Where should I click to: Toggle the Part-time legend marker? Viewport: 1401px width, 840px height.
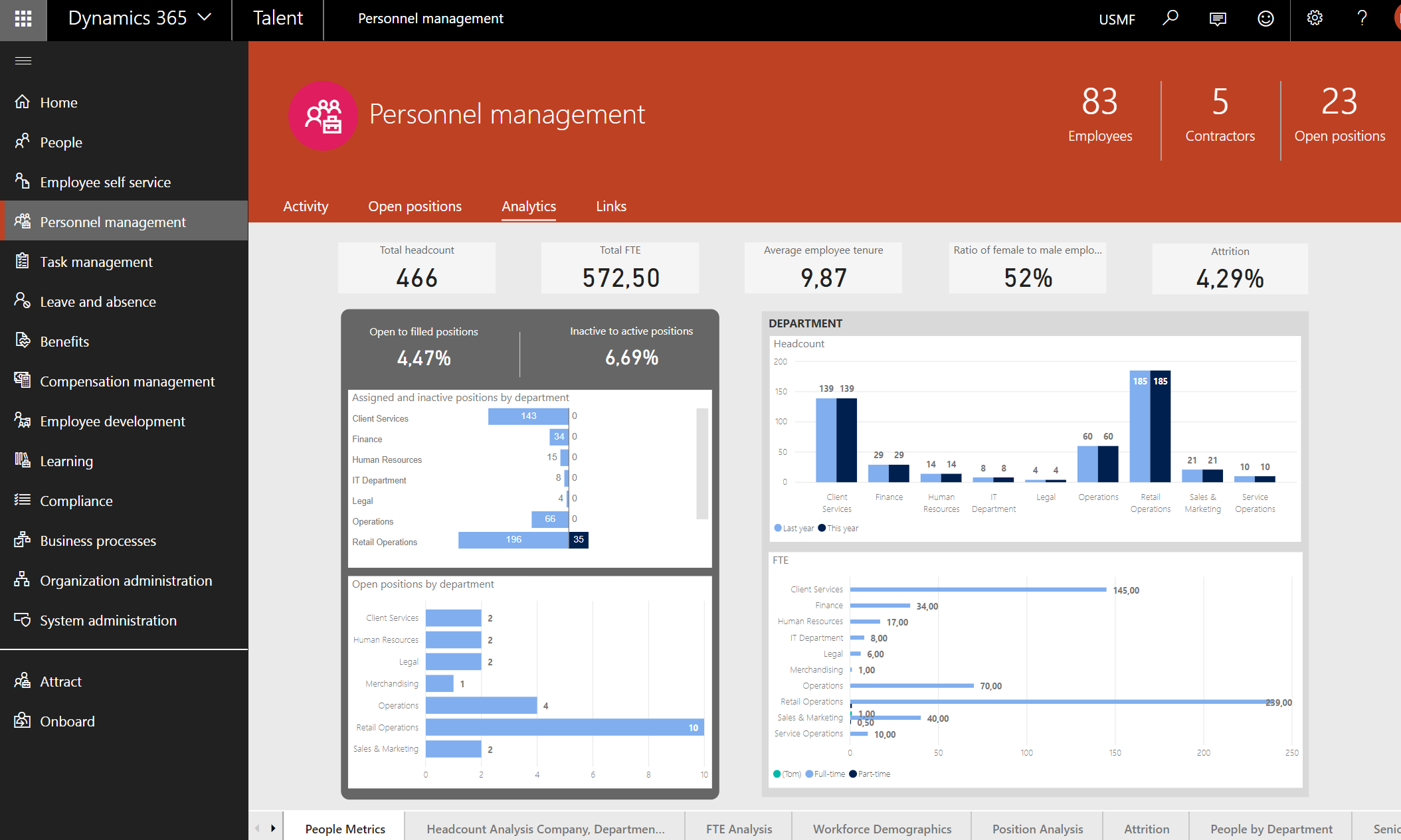tap(853, 774)
